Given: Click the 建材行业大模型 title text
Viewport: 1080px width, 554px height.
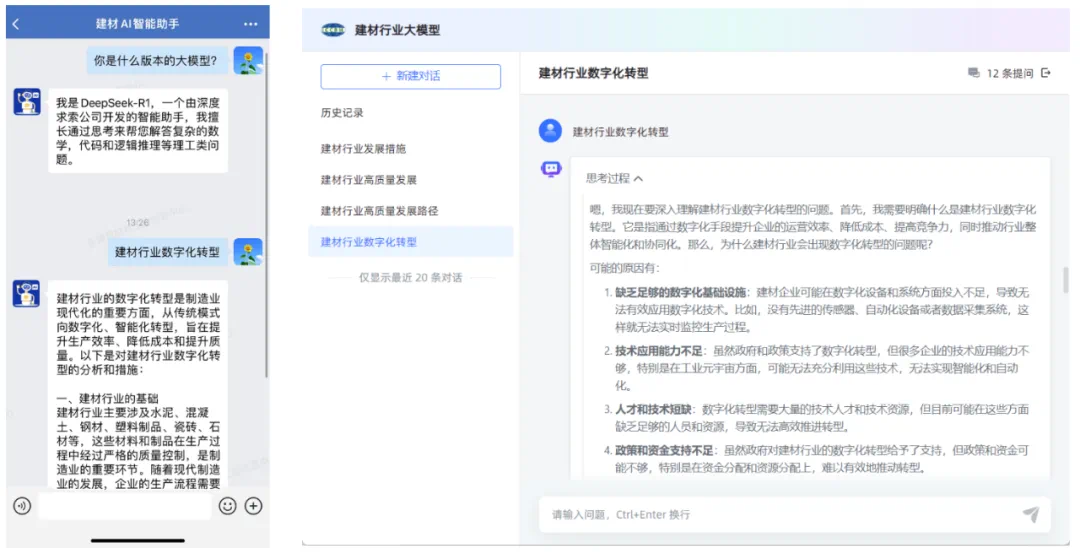Looking at the screenshot, I should tap(397, 30).
